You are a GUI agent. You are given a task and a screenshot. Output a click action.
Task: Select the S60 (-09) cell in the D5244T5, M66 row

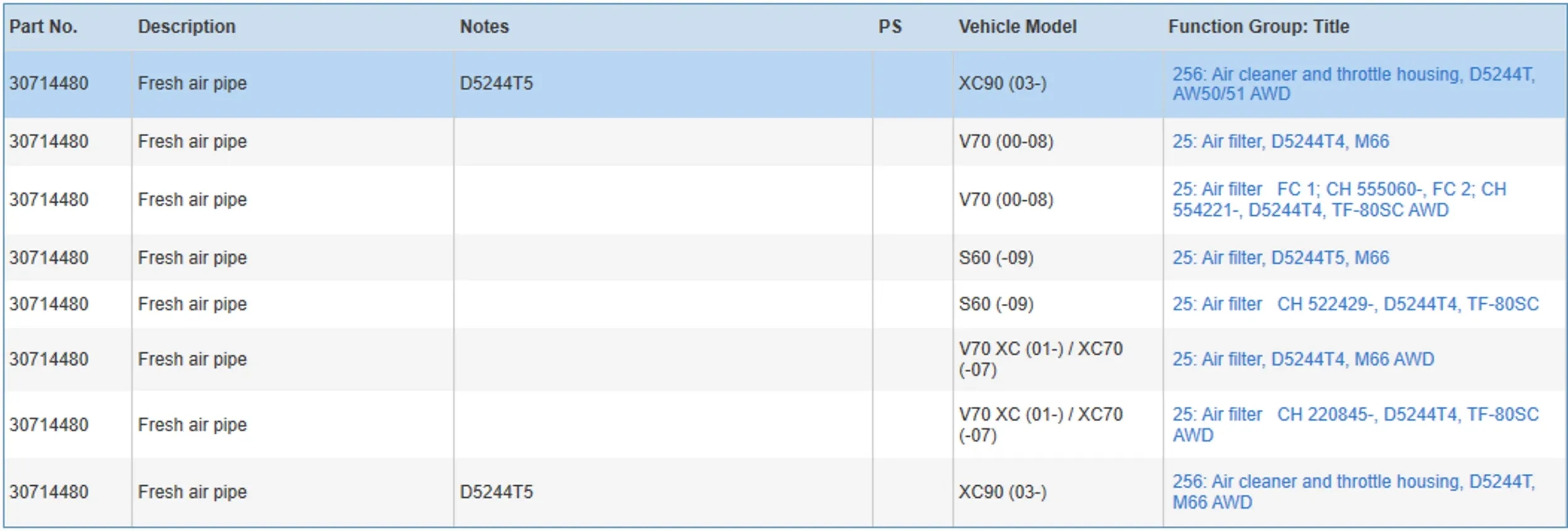click(995, 257)
